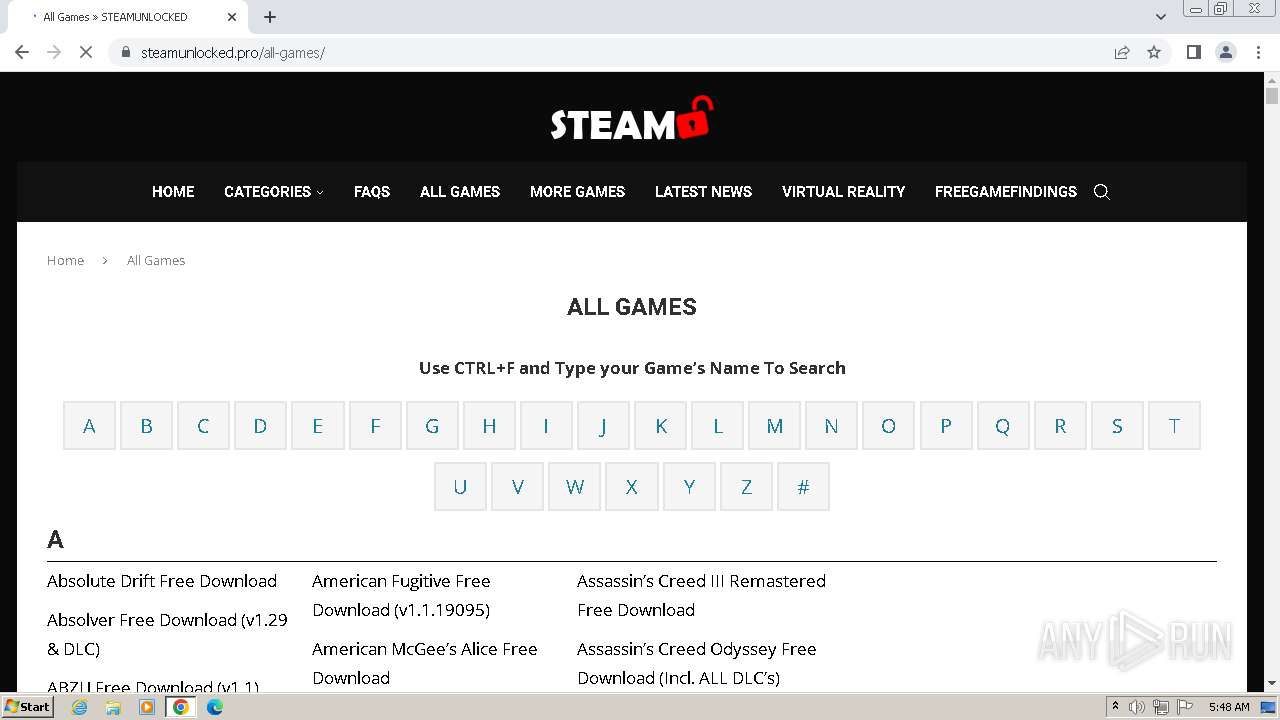The width and height of the screenshot is (1280, 720).
Task: Jump to letter L games
Action: 718,426
